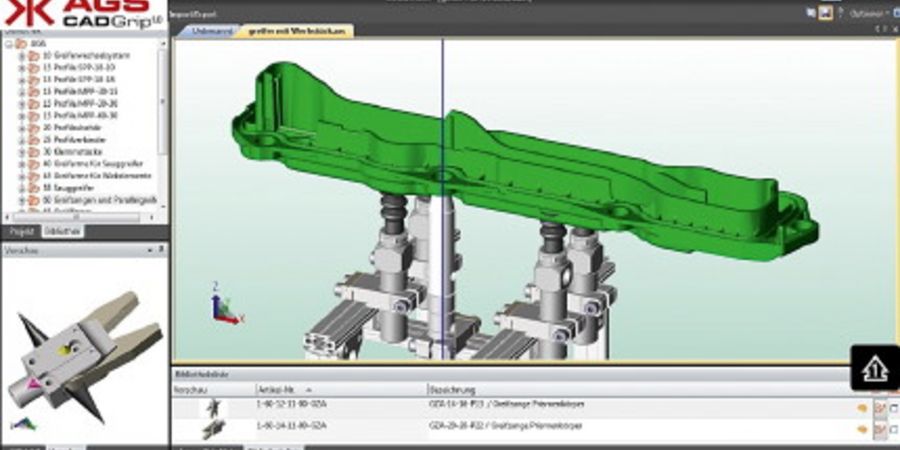Toggle checkbox at end of second library row
Screen dimensions: 900x450
click(x=894, y=429)
